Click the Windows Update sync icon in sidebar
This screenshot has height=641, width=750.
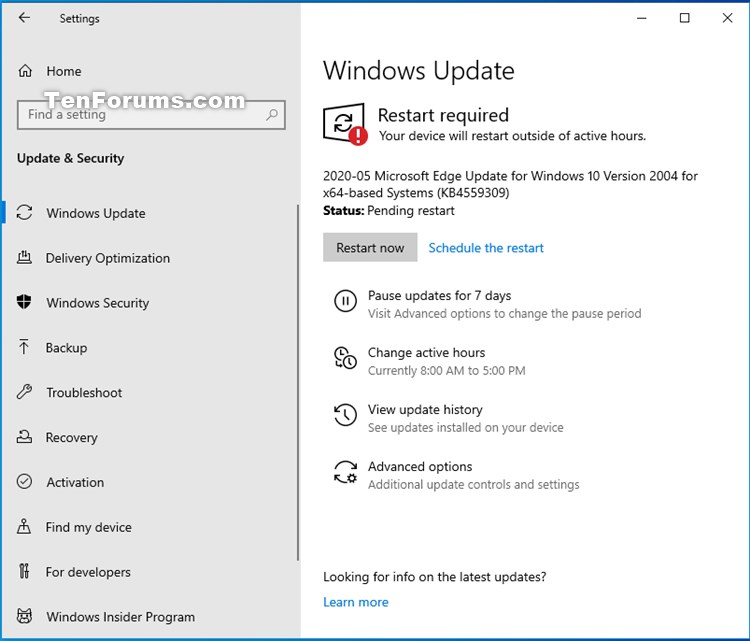[24, 213]
